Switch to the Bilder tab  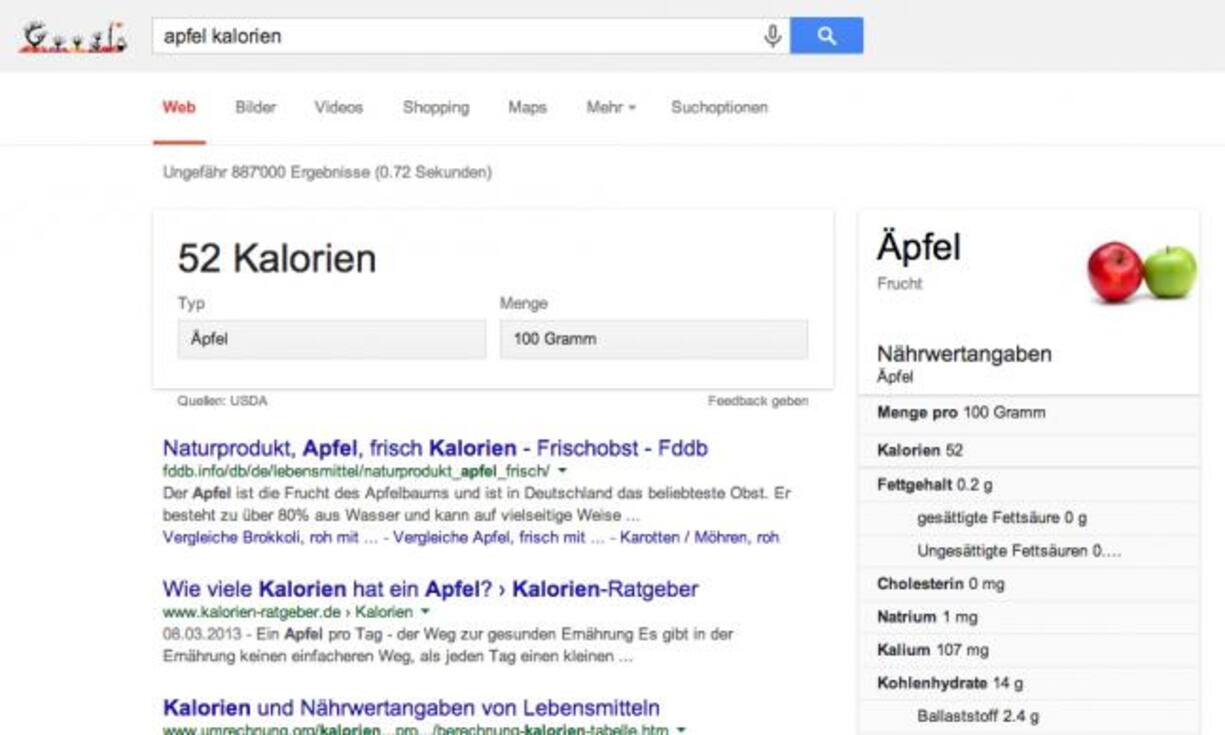[x=255, y=107]
